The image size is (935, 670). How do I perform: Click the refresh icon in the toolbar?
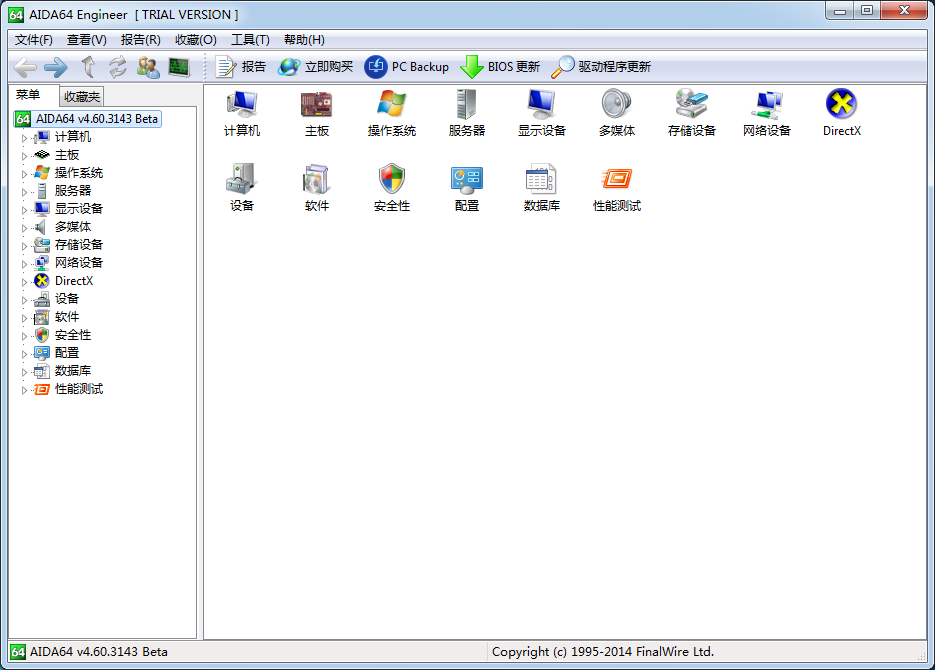(118, 68)
